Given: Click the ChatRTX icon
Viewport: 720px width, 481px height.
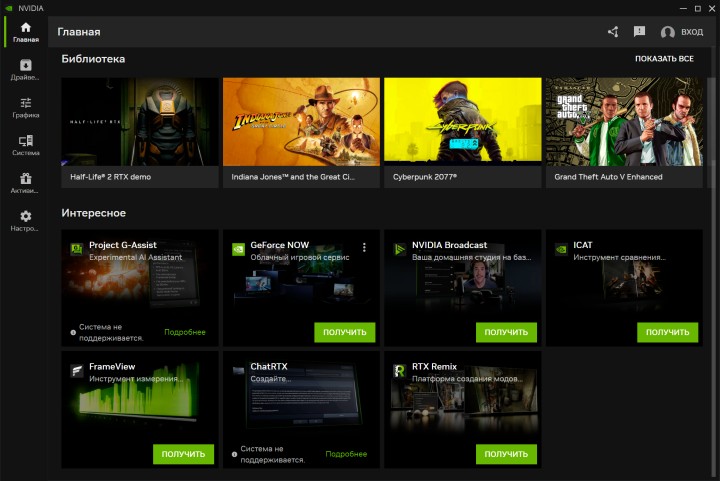Looking at the screenshot, I should [238, 370].
